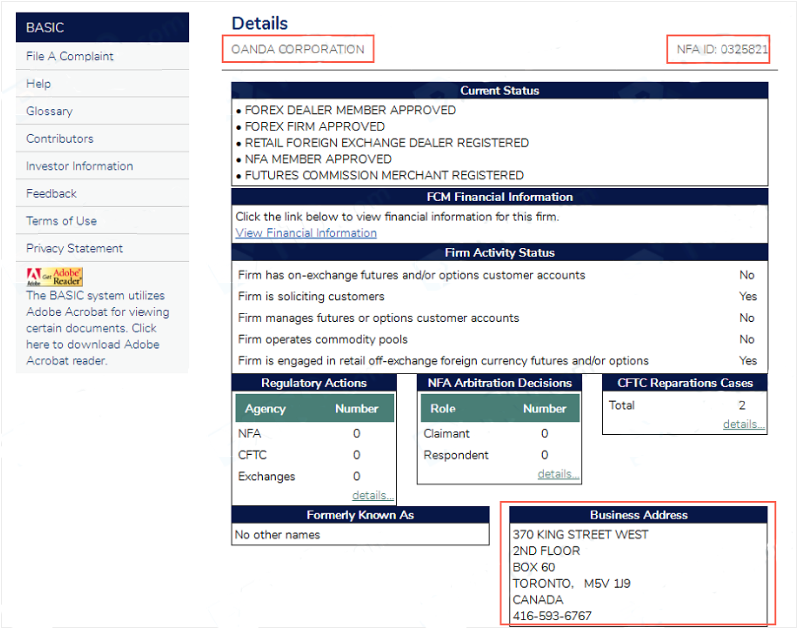Select the TORONTO, M5V 1J9 address line
Image resolution: width=802 pixels, height=634 pixels.
tap(571, 584)
